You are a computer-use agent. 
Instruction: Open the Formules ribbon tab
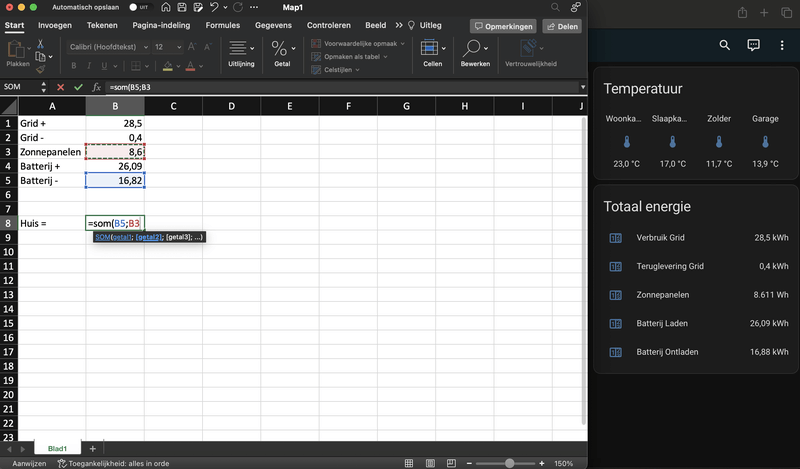[x=222, y=25]
